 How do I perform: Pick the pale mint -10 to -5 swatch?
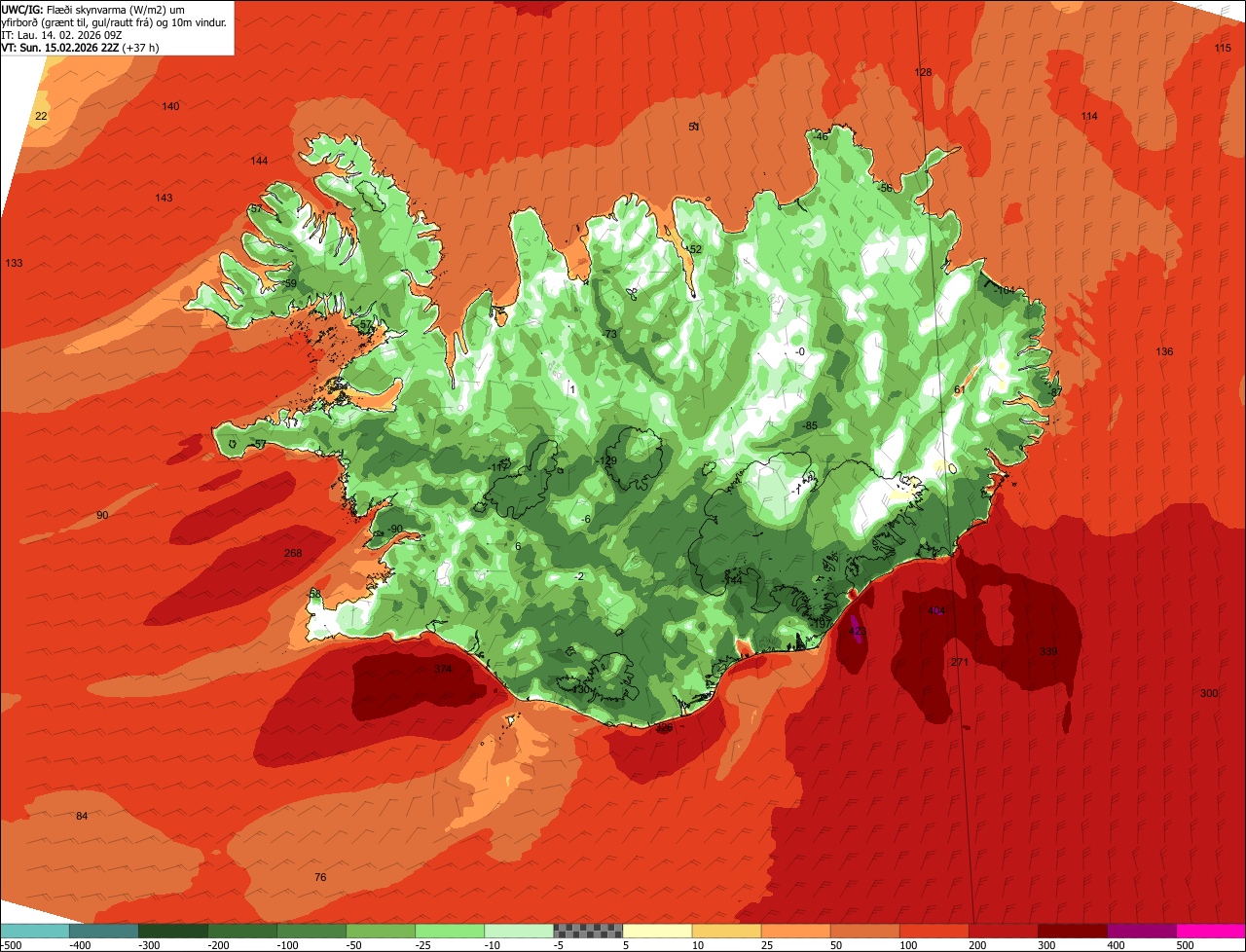pyautogui.click(x=519, y=931)
